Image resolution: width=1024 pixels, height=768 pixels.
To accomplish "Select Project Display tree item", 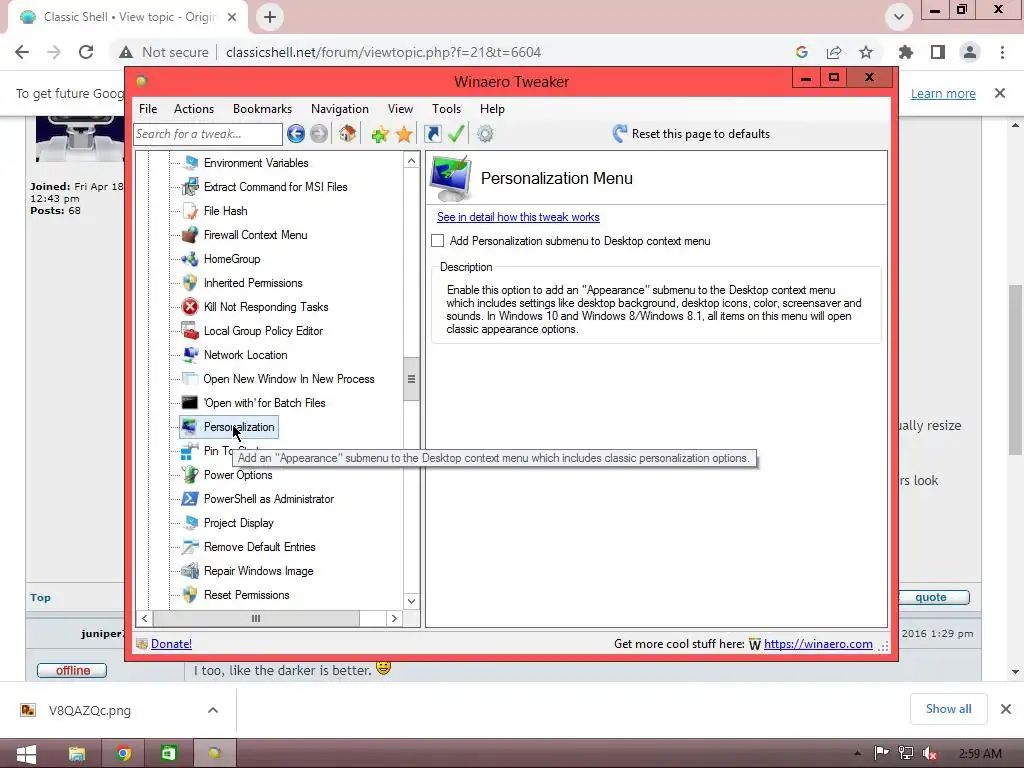I will pos(238,523).
